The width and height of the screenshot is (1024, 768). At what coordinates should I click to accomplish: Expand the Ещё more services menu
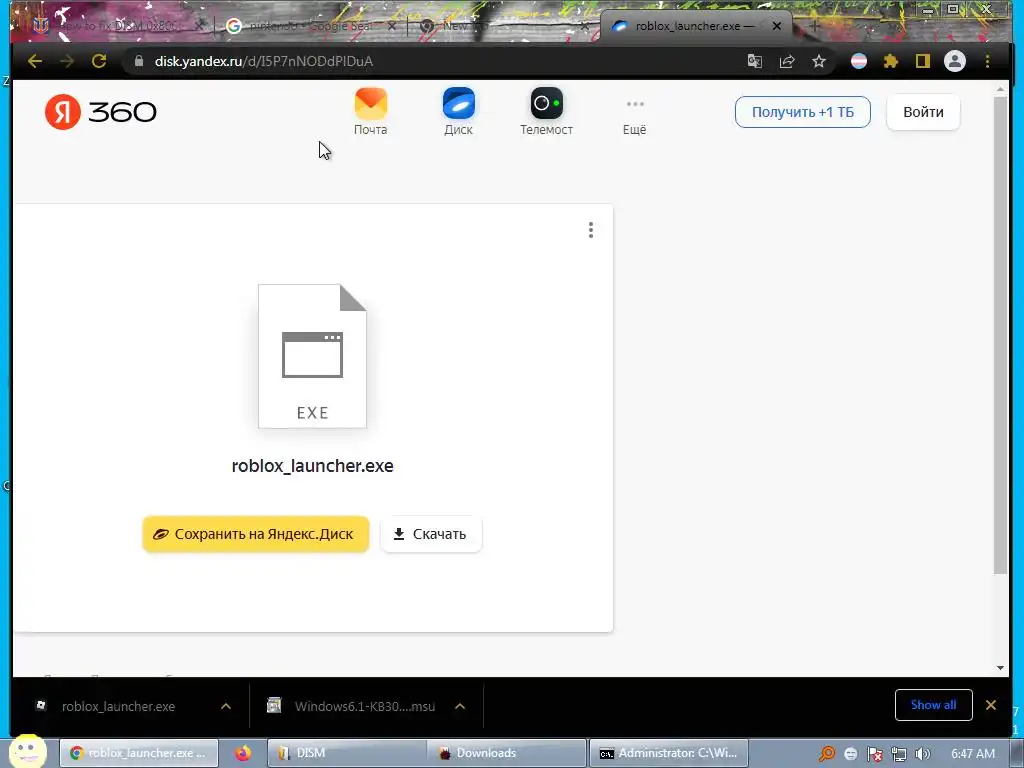pyautogui.click(x=635, y=116)
